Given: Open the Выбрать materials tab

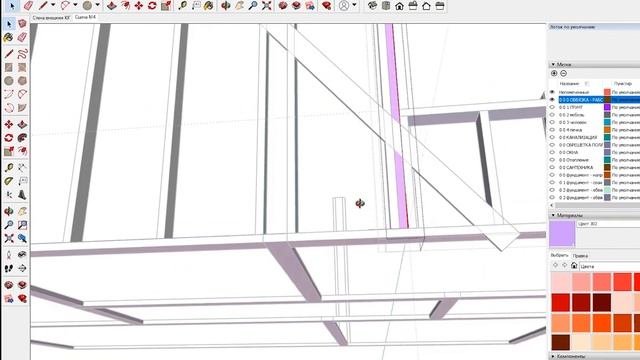Looking at the screenshot, I should click(x=560, y=256).
